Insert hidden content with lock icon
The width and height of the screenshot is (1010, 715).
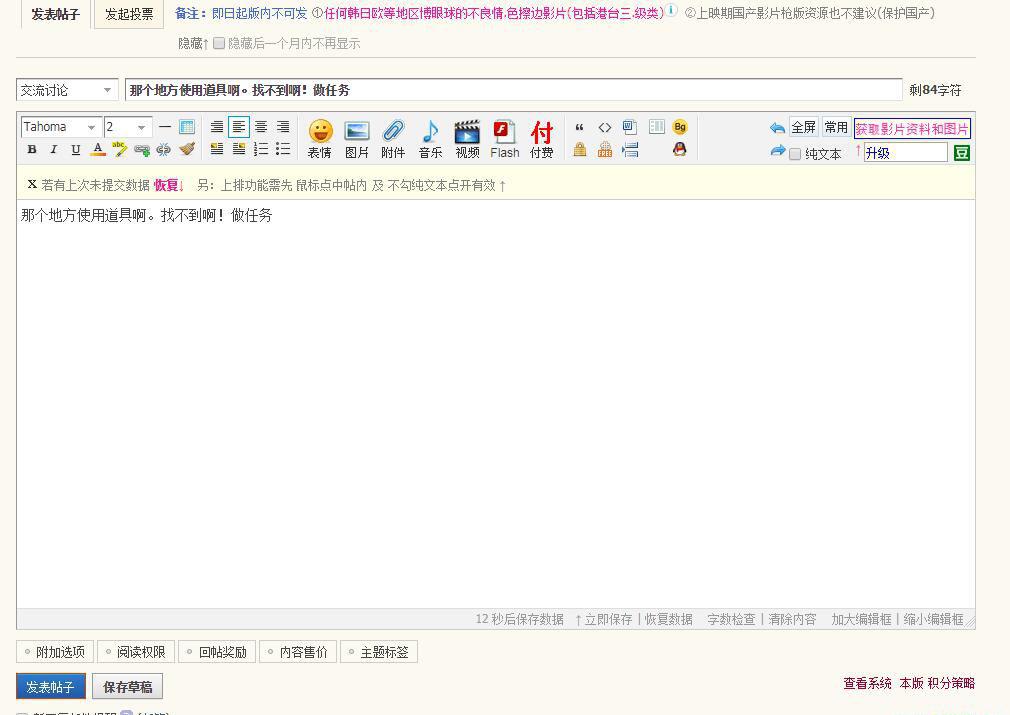(x=580, y=149)
